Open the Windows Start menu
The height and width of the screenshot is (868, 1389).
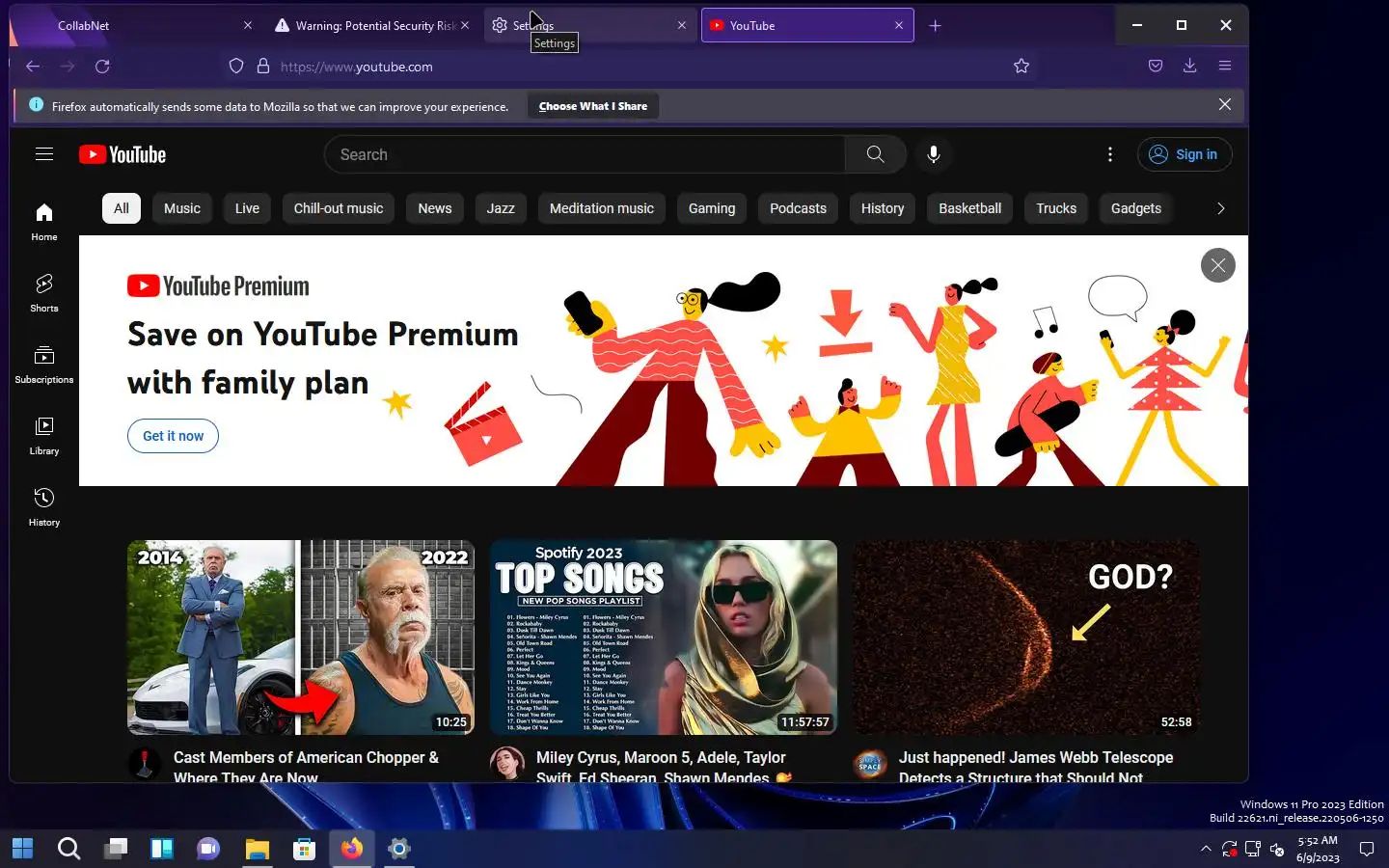22,849
